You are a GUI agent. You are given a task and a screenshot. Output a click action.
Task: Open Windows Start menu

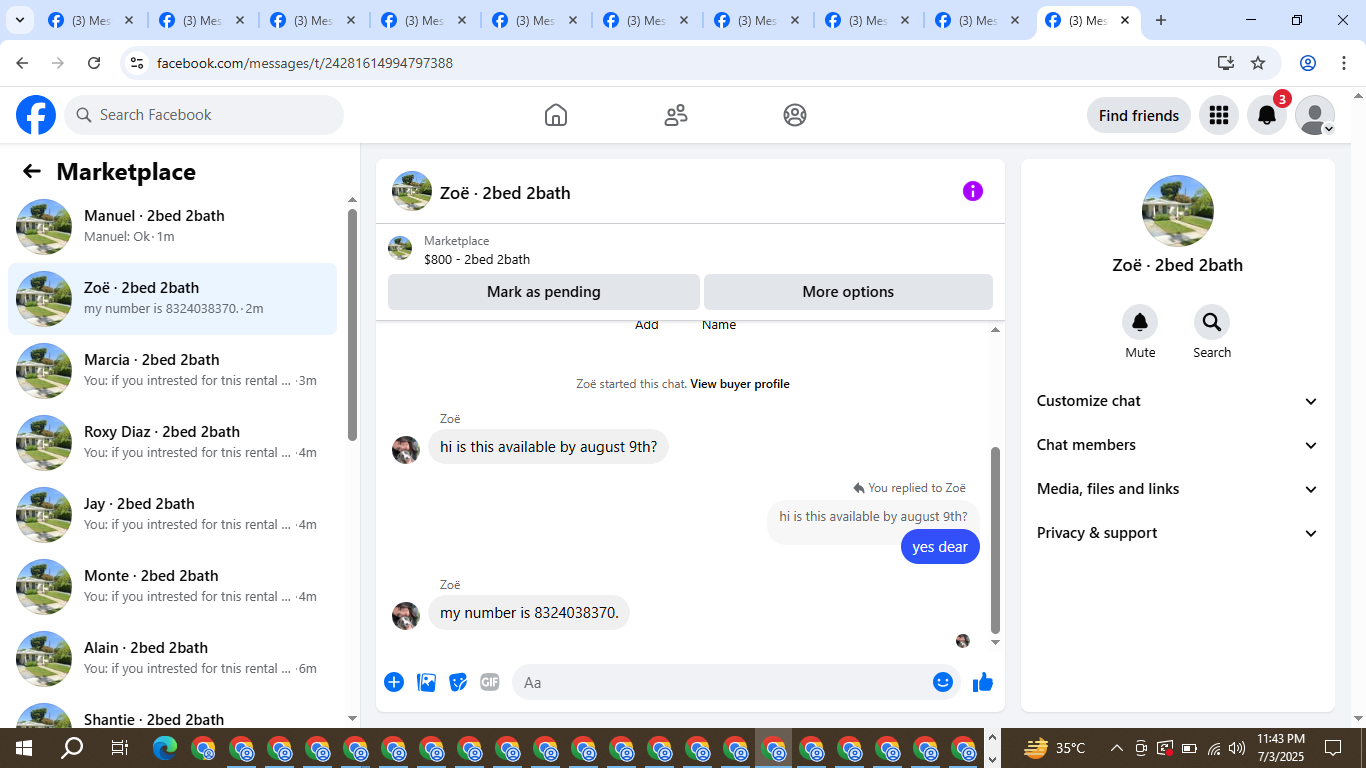[x=24, y=748]
